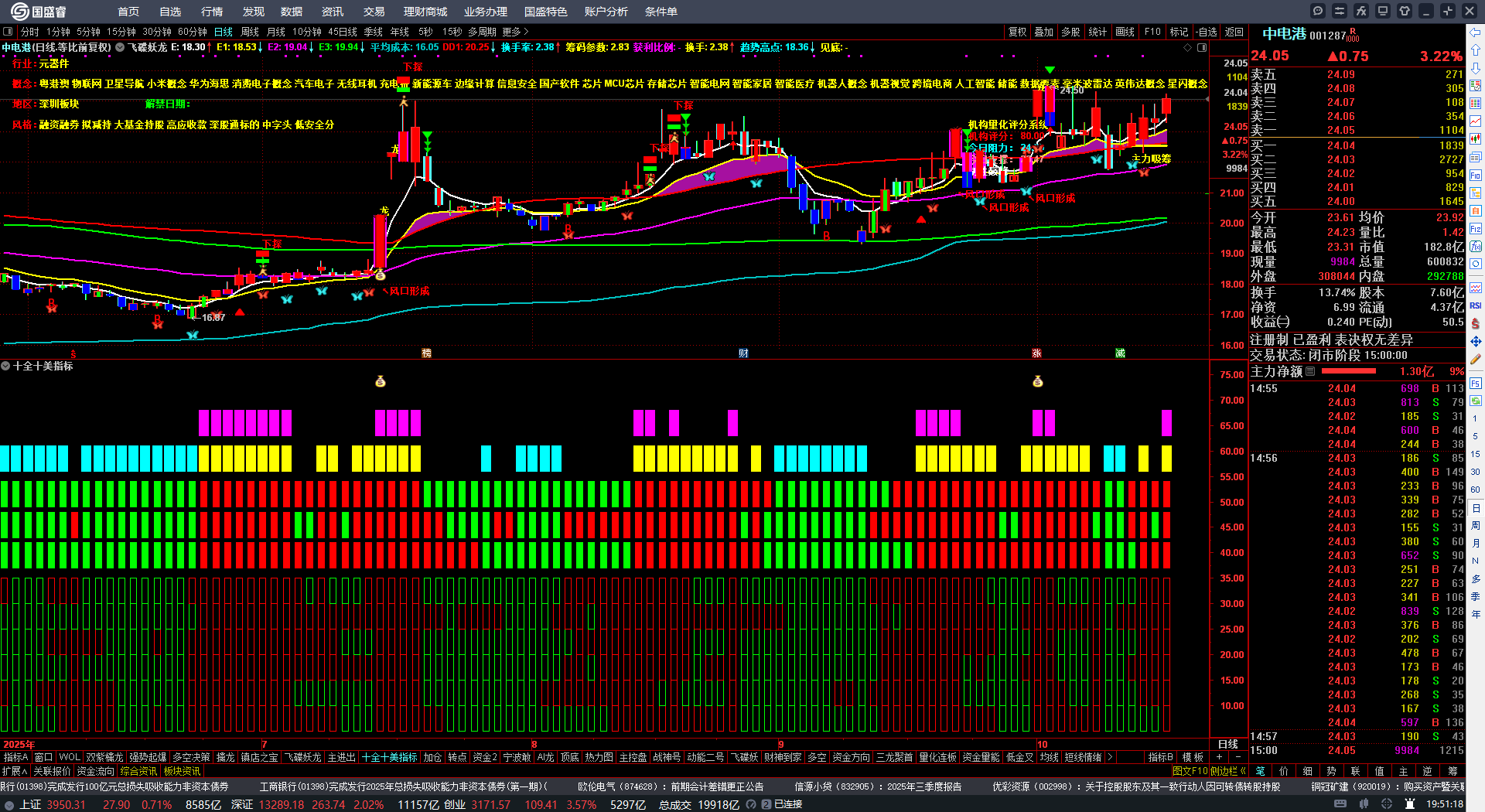Click the red 主力净额 progress bar
The height and width of the screenshot is (812, 1485).
point(1347,371)
